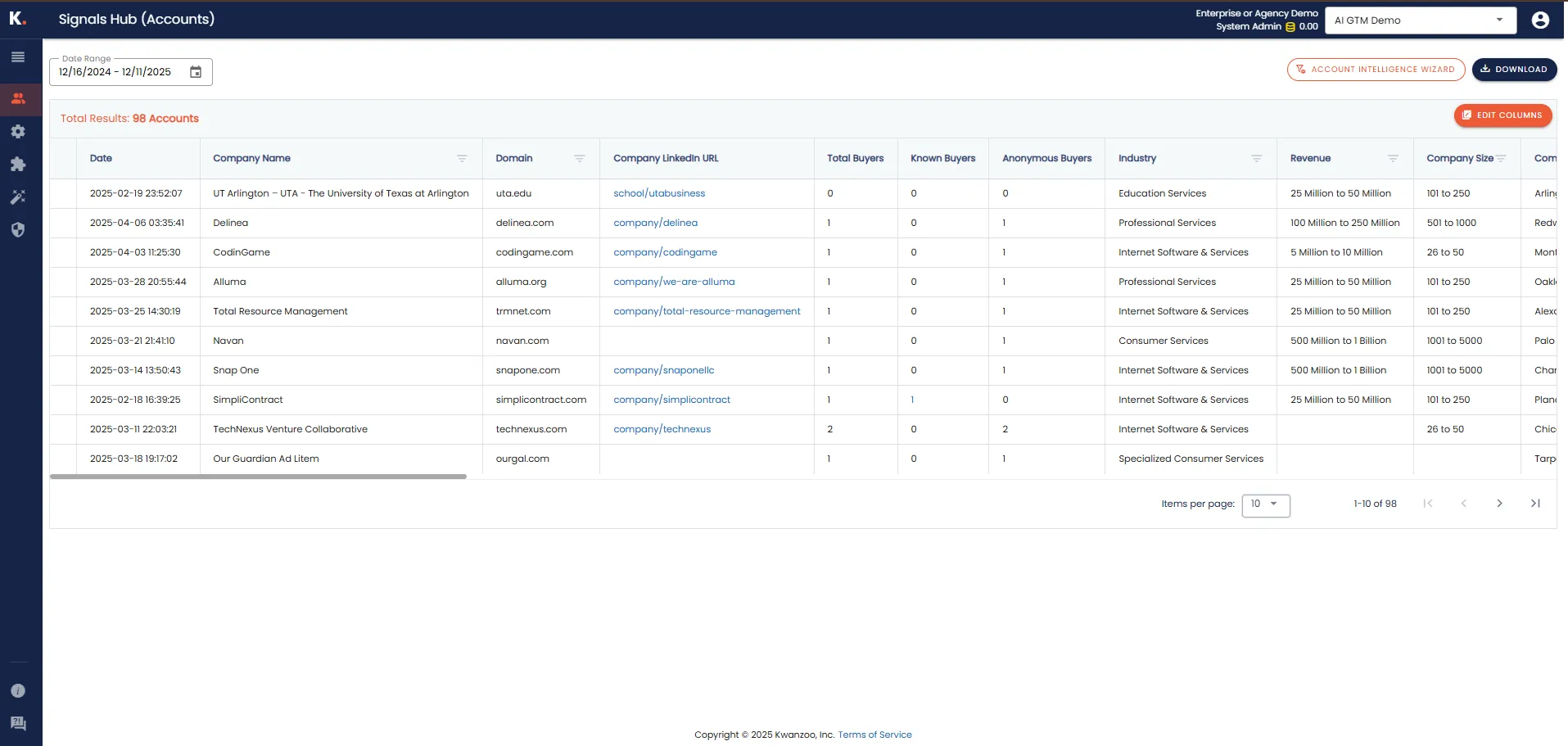Select the integrations puzzle piece sidebar icon
The image size is (1568, 746).
click(18, 165)
